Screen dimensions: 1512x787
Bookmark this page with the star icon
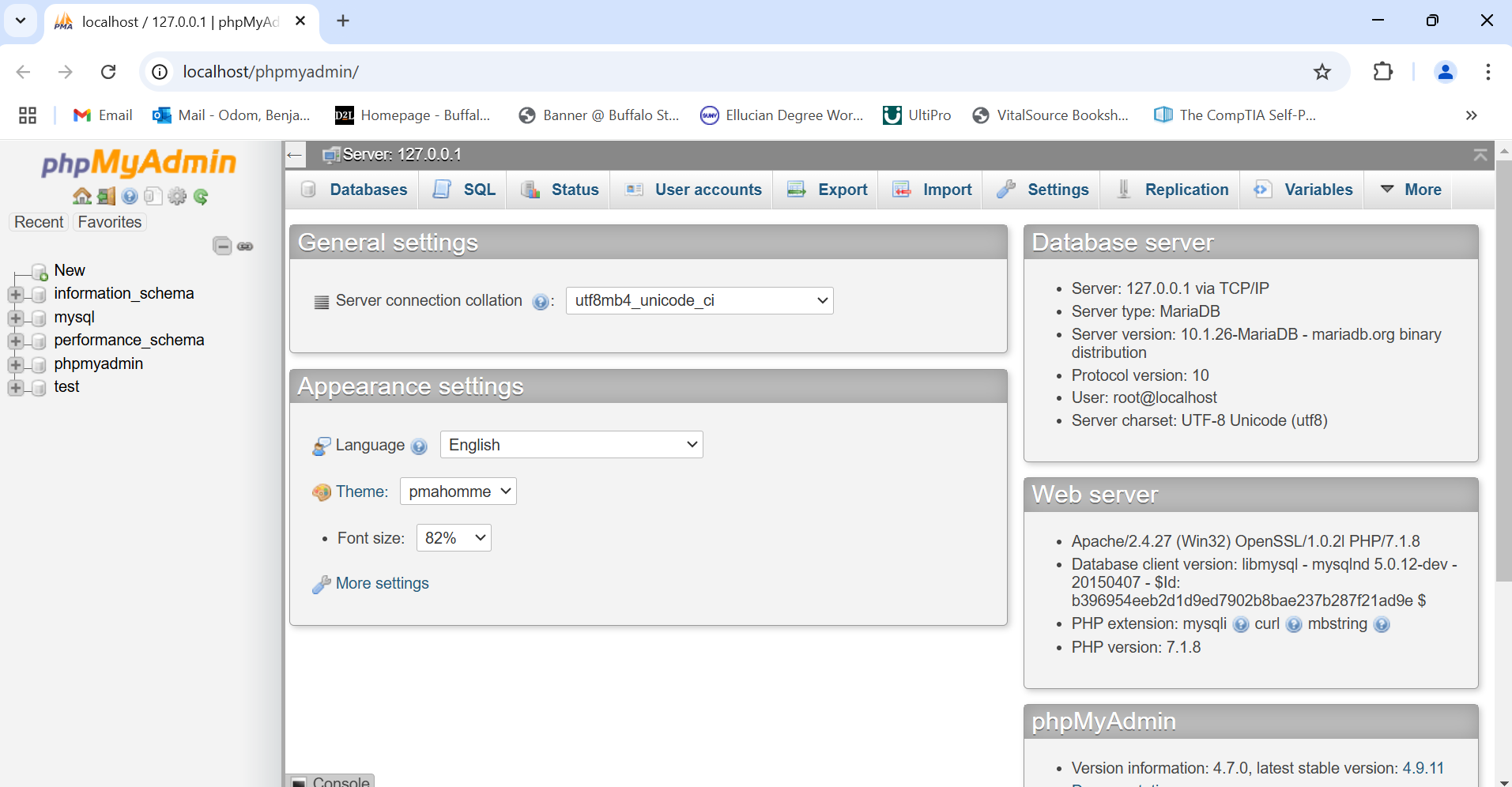[1322, 72]
